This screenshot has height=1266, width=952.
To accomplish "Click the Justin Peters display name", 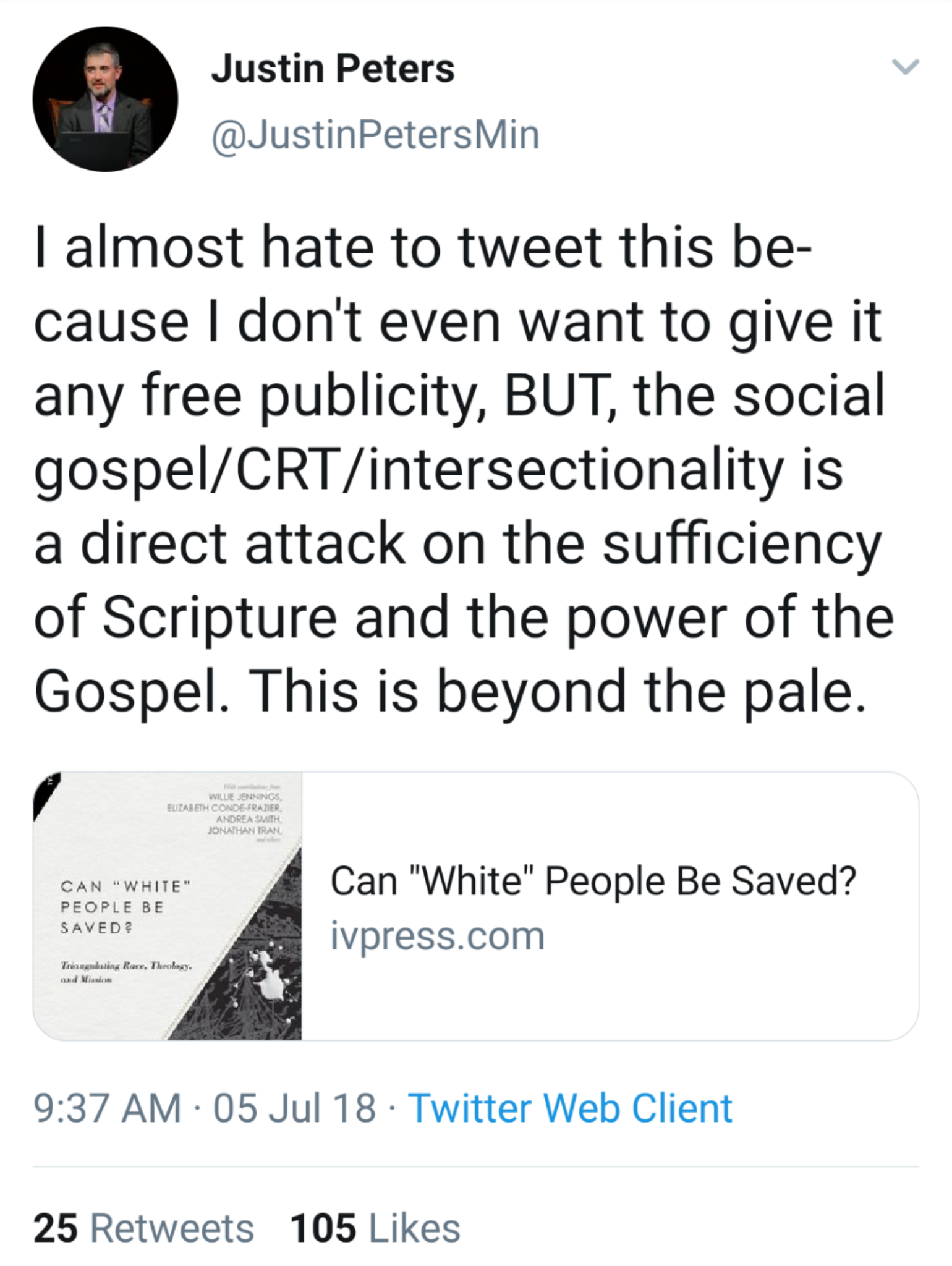I will [x=333, y=68].
